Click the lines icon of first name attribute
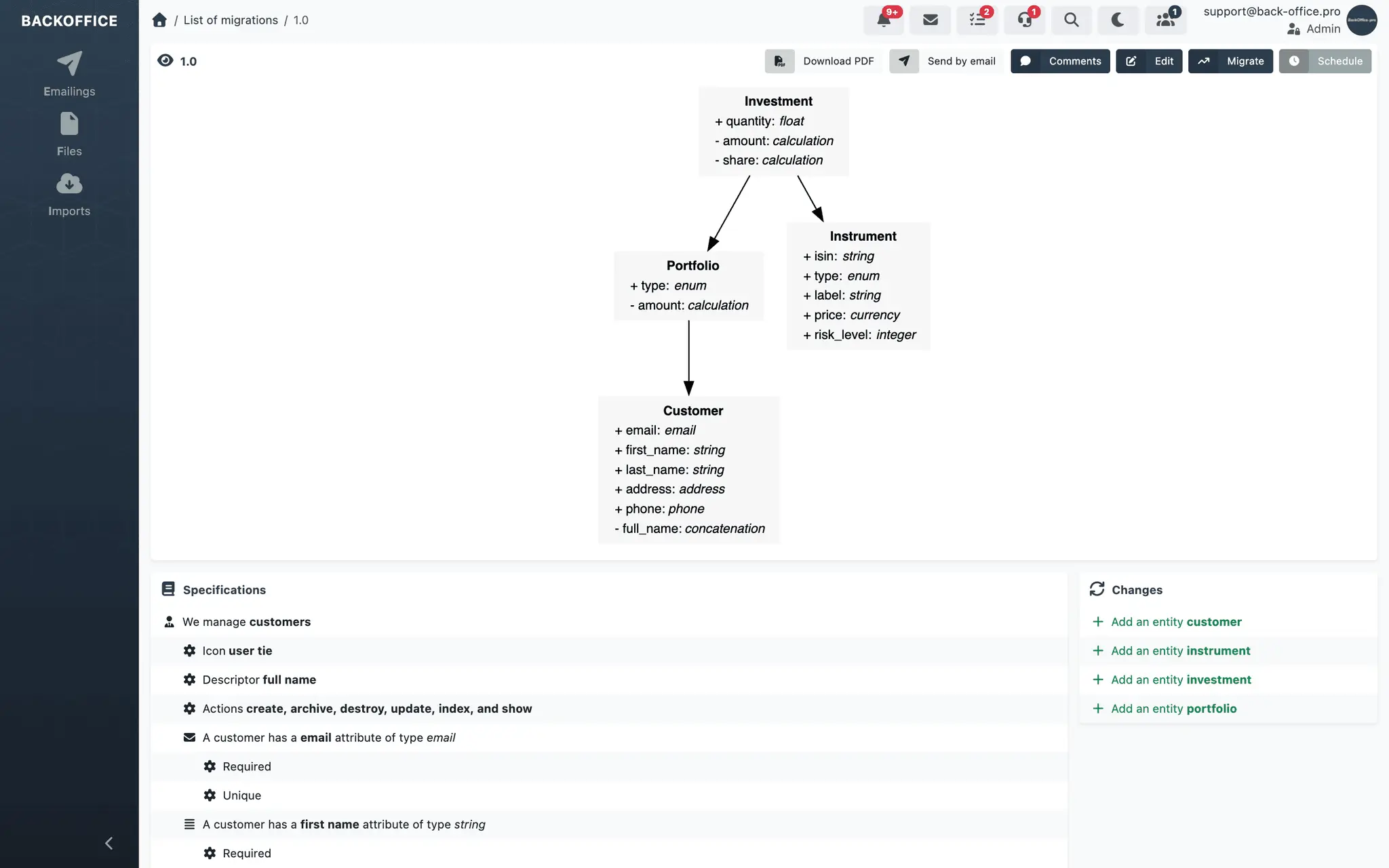Screen dimensions: 1389x868 189,824
